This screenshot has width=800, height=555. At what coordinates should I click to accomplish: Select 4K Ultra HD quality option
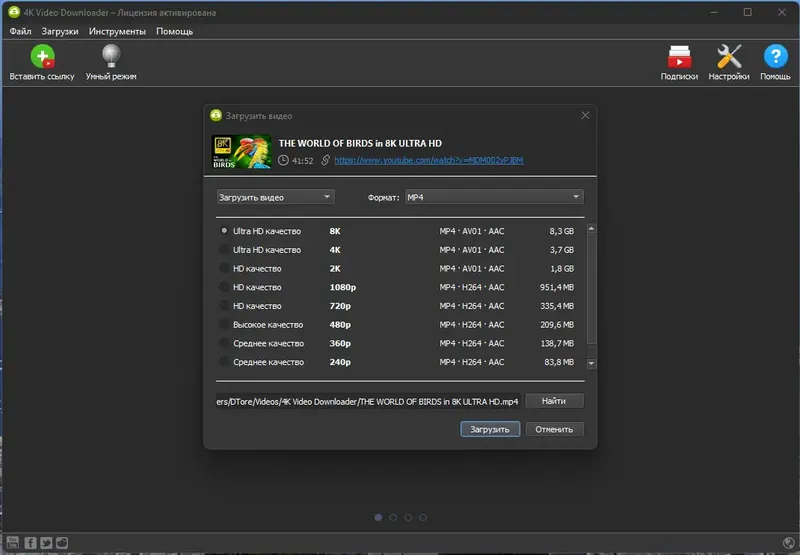coord(224,249)
